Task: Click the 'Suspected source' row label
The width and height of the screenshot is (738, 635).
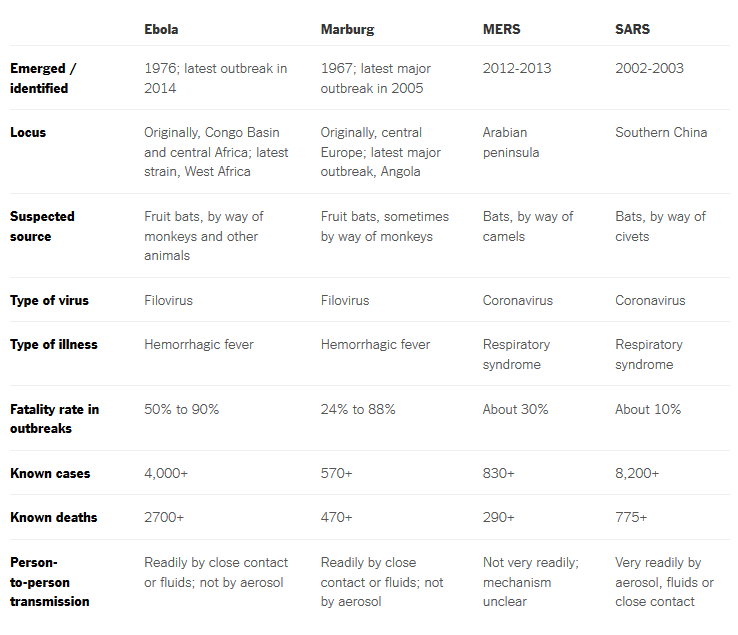Action: click(42, 226)
